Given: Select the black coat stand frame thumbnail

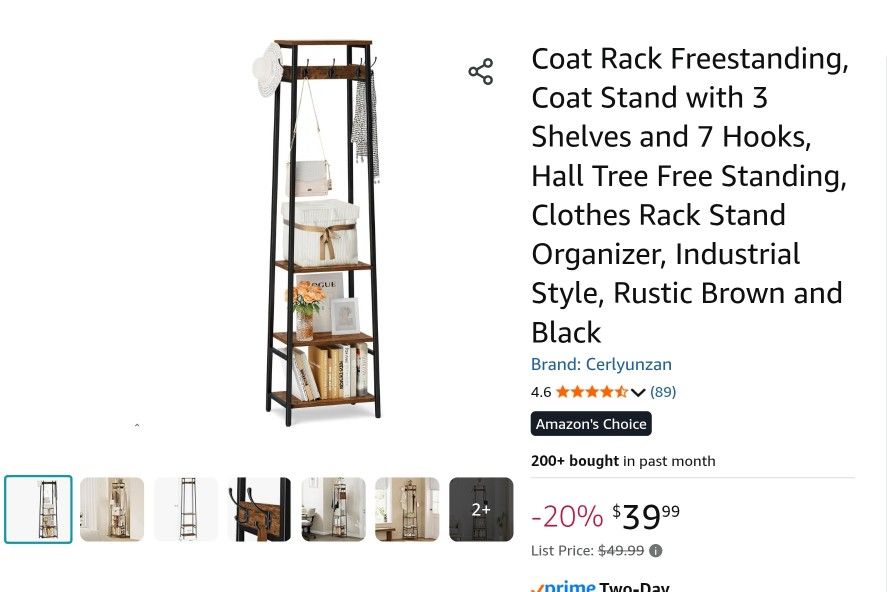Looking at the screenshot, I should point(185,509).
